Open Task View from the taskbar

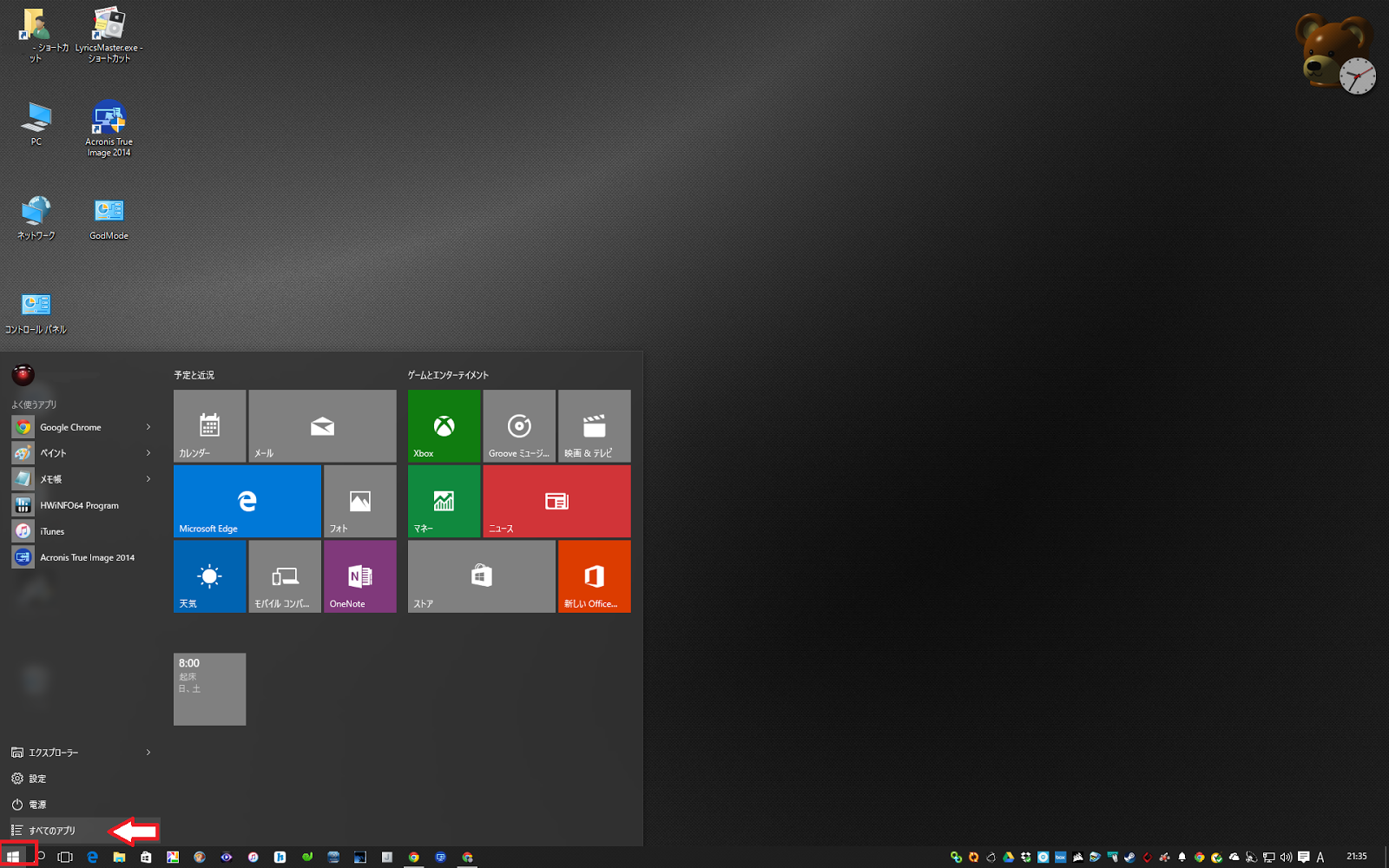65,858
